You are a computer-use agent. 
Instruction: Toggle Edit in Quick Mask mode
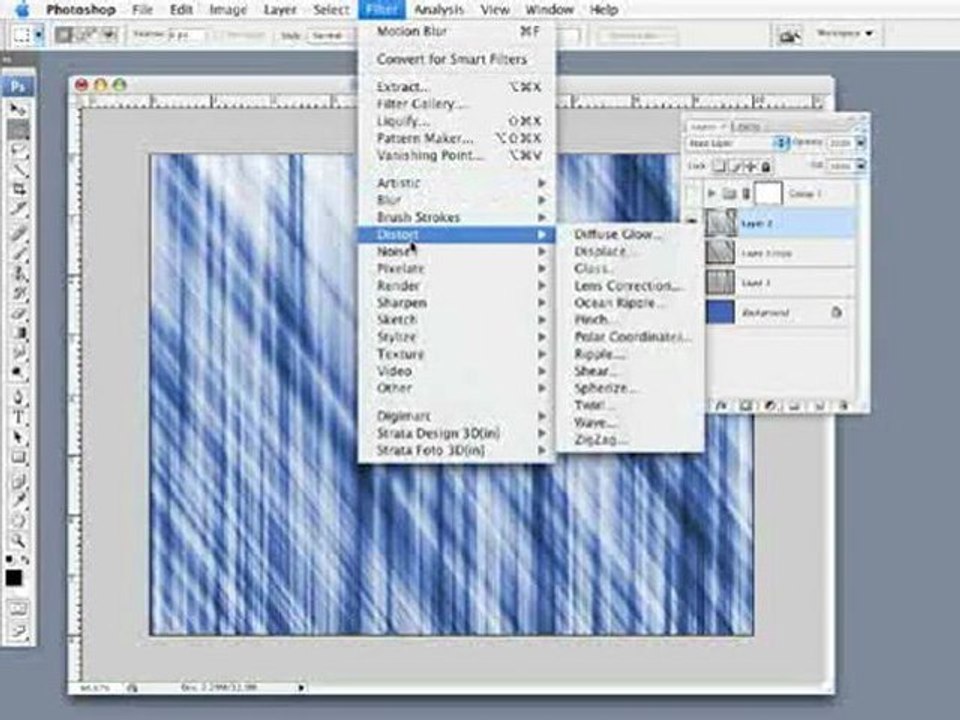coord(18,609)
